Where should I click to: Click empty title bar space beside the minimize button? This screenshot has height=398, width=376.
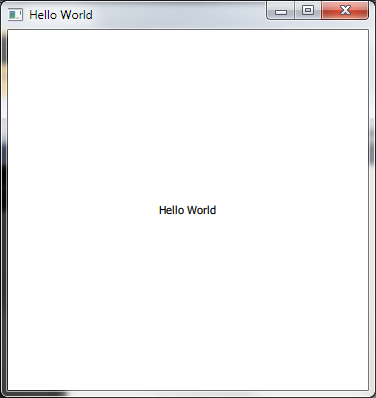click(180, 15)
